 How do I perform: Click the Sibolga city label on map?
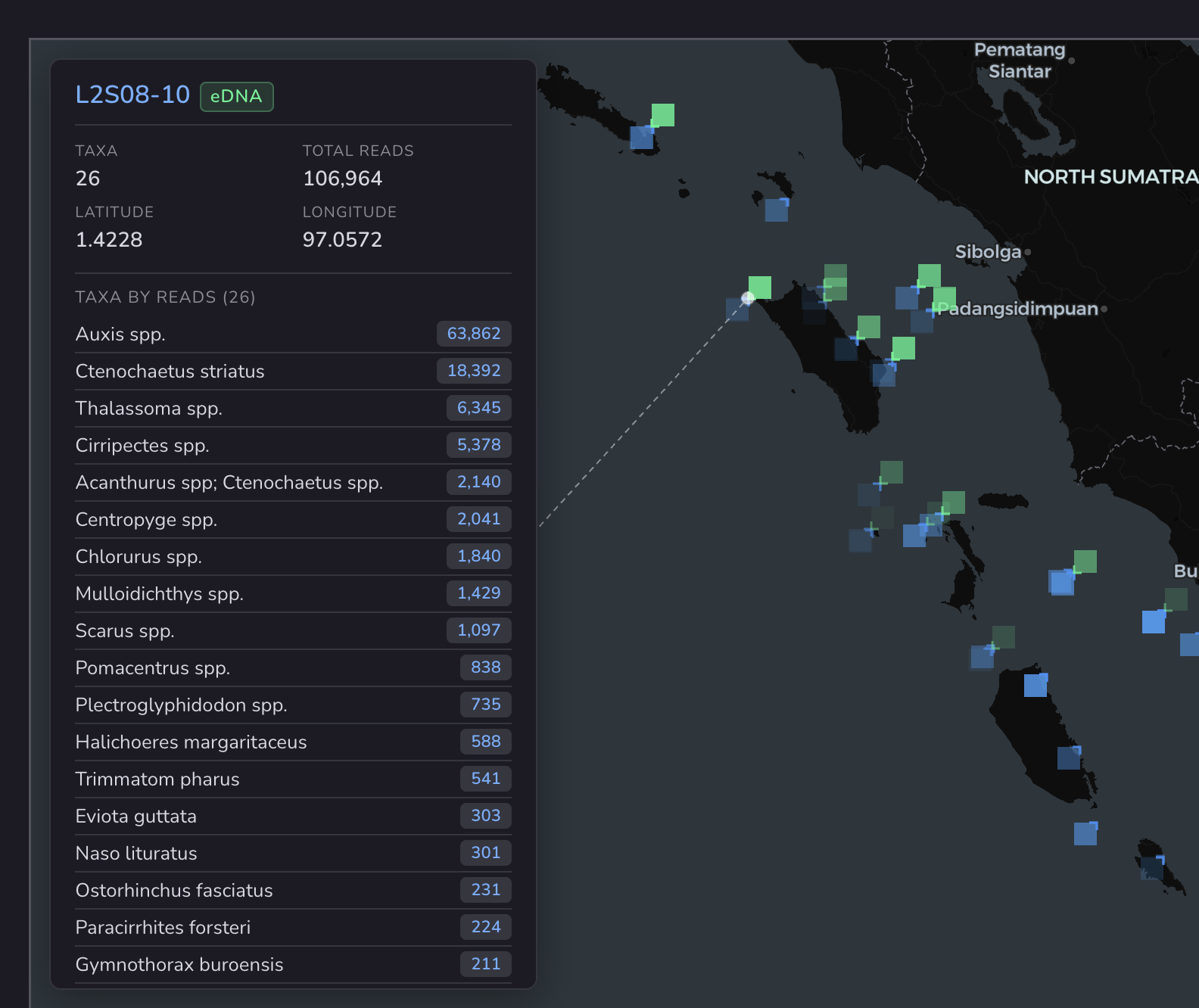(988, 252)
